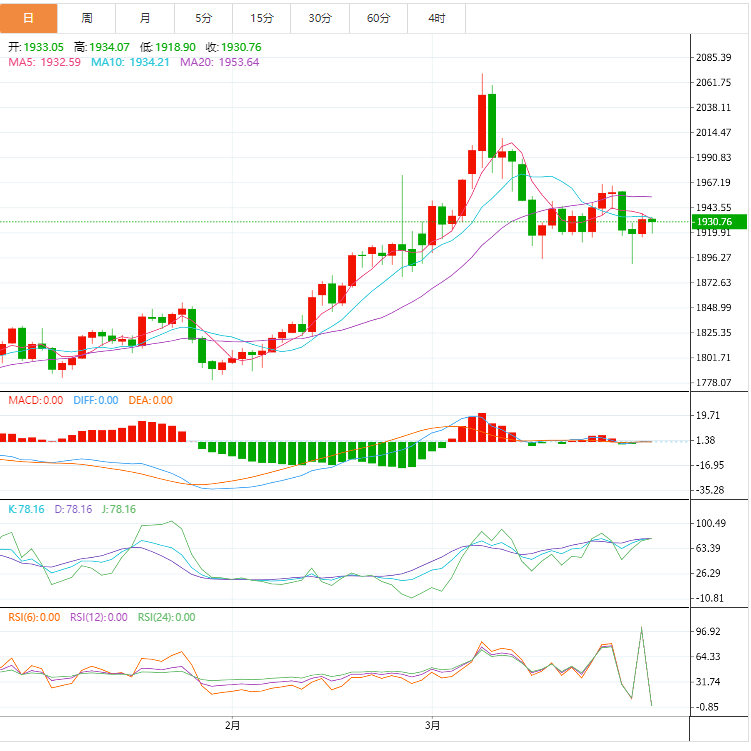Click the 19.71 MACD axis label

[x=708, y=415]
